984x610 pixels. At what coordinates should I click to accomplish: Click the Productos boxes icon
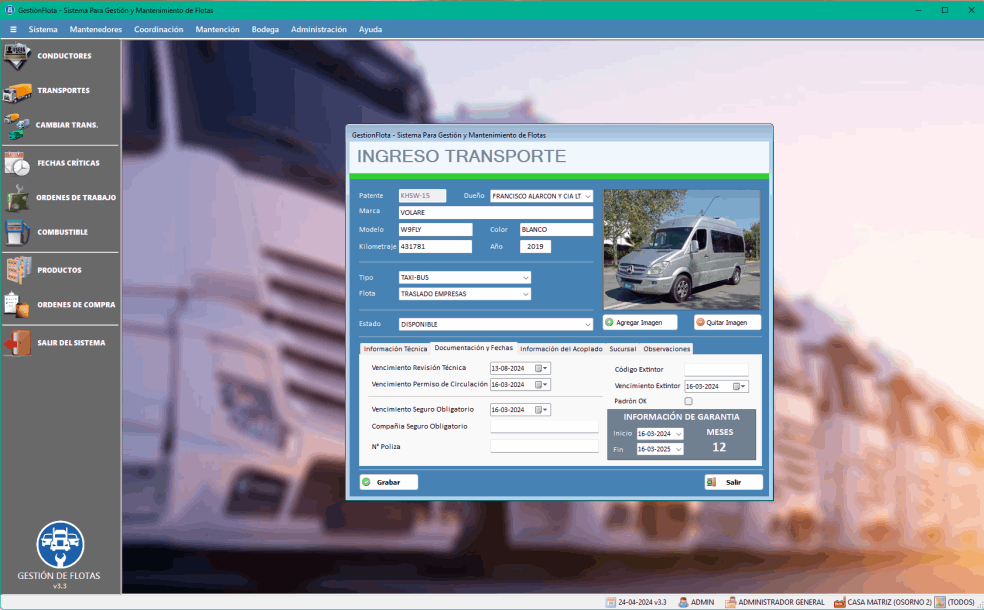[17, 270]
